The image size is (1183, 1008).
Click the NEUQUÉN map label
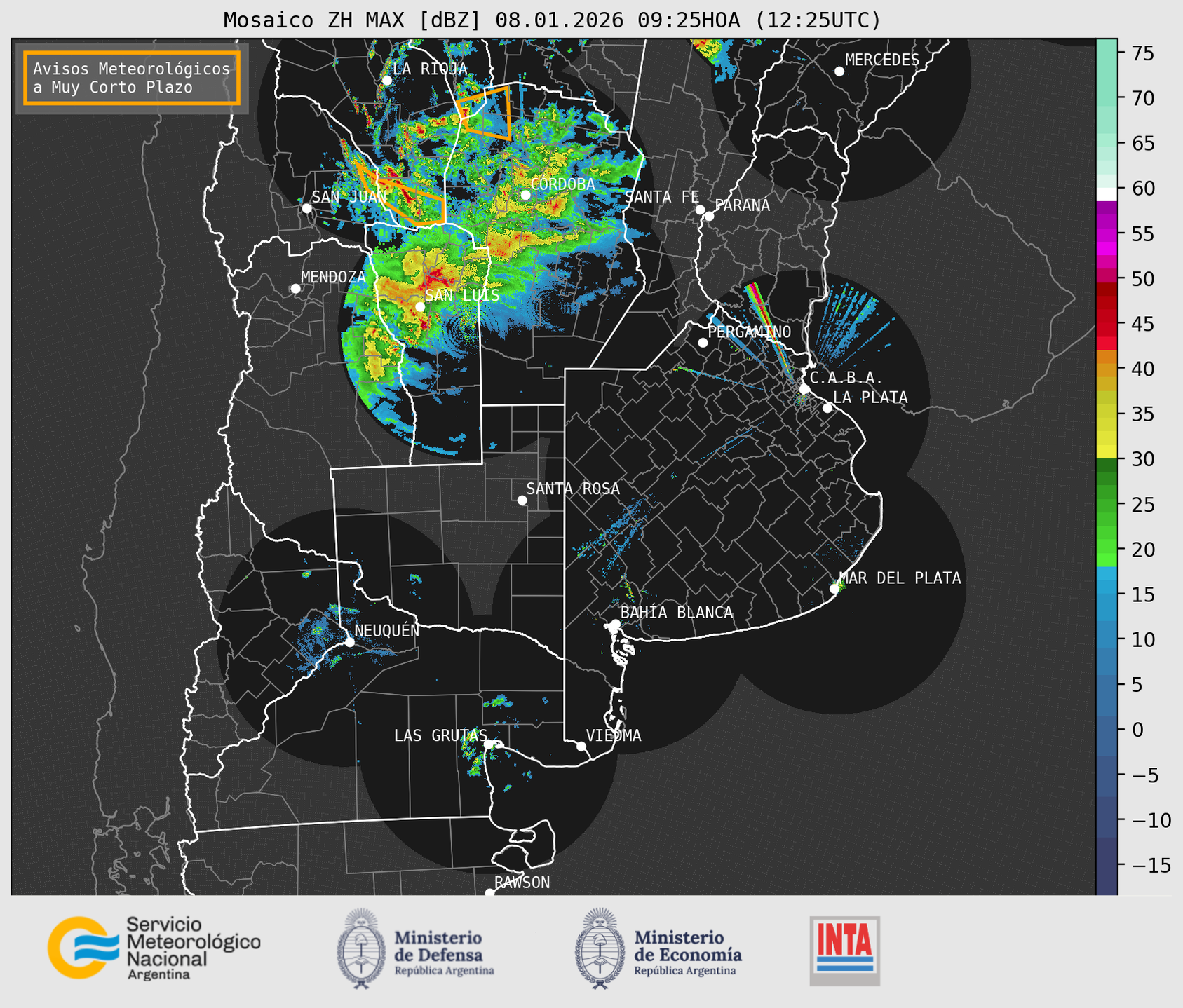[x=387, y=630]
